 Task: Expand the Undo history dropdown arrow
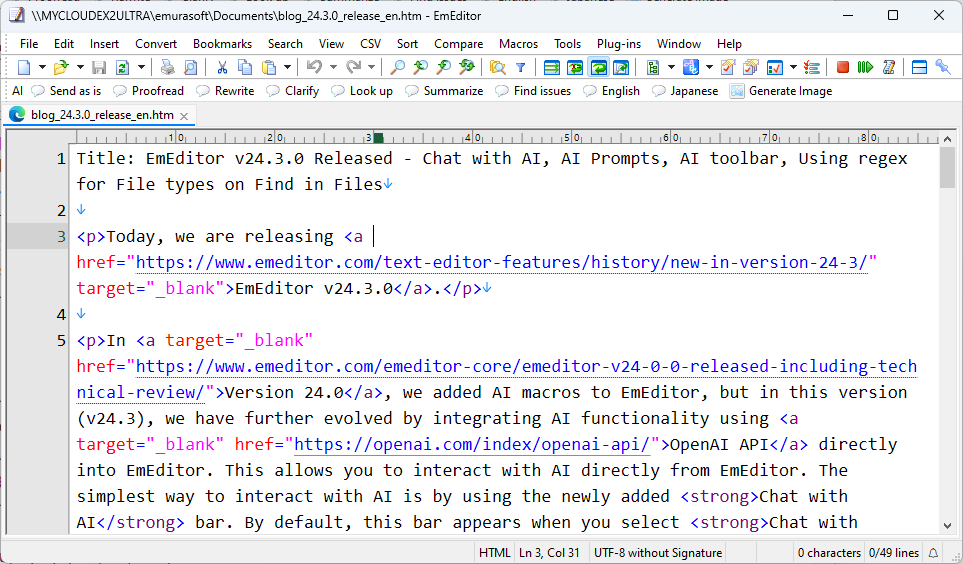point(333,67)
